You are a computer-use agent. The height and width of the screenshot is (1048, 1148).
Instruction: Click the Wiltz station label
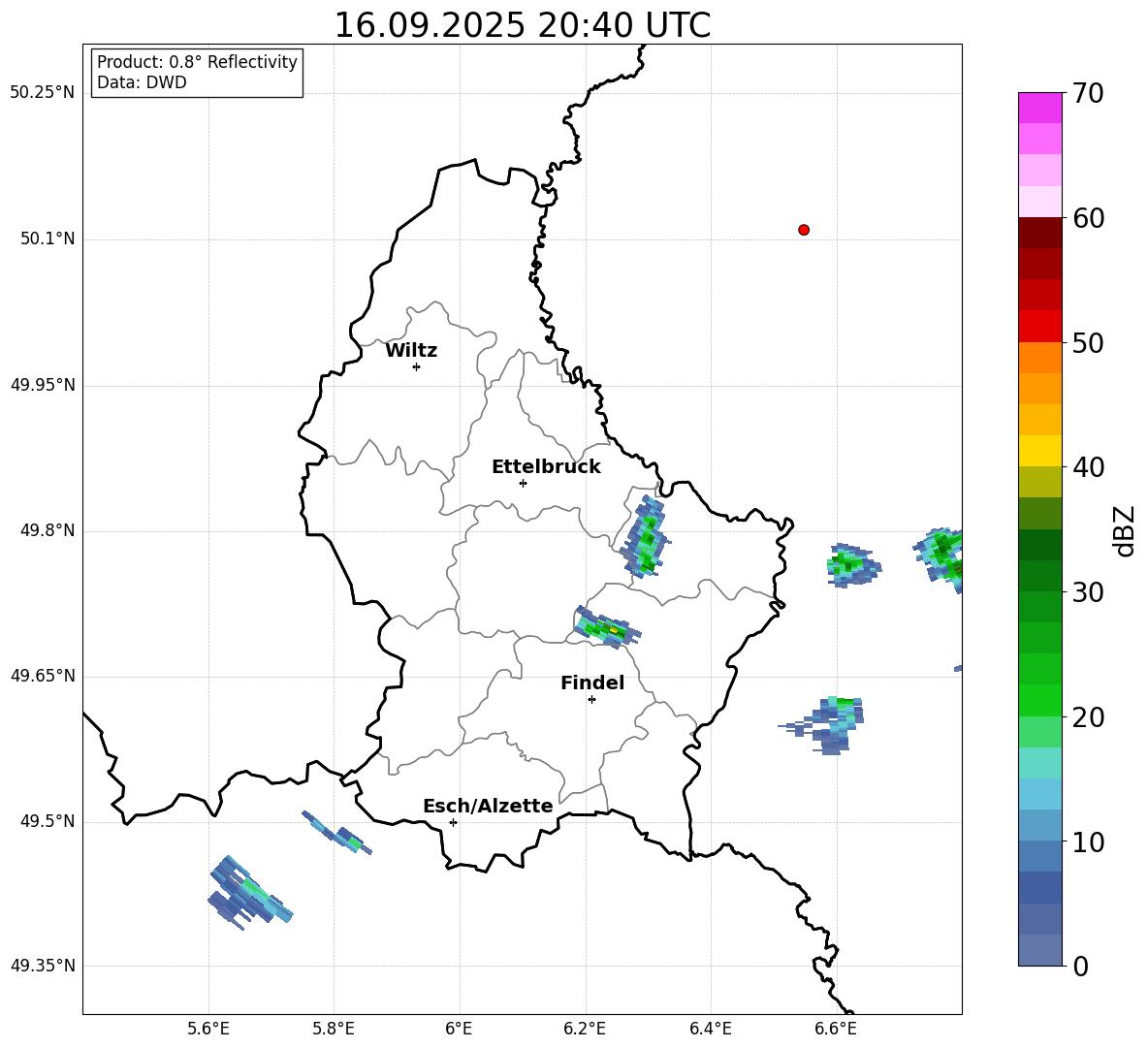[x=411, y=351]
